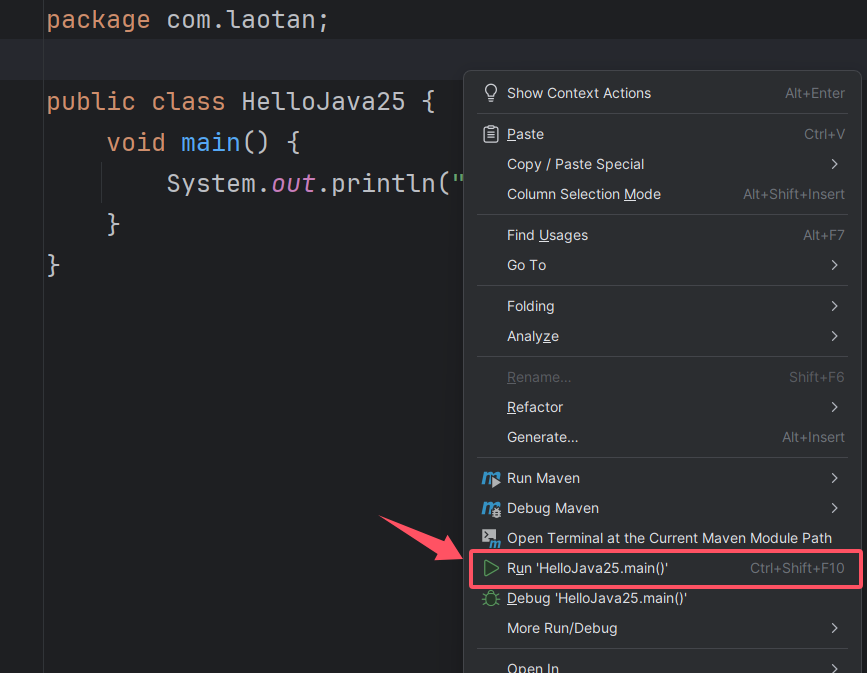Screen dimensions: 867x673
Task: Open the Go To submenu
Action: tap(662, 265)
